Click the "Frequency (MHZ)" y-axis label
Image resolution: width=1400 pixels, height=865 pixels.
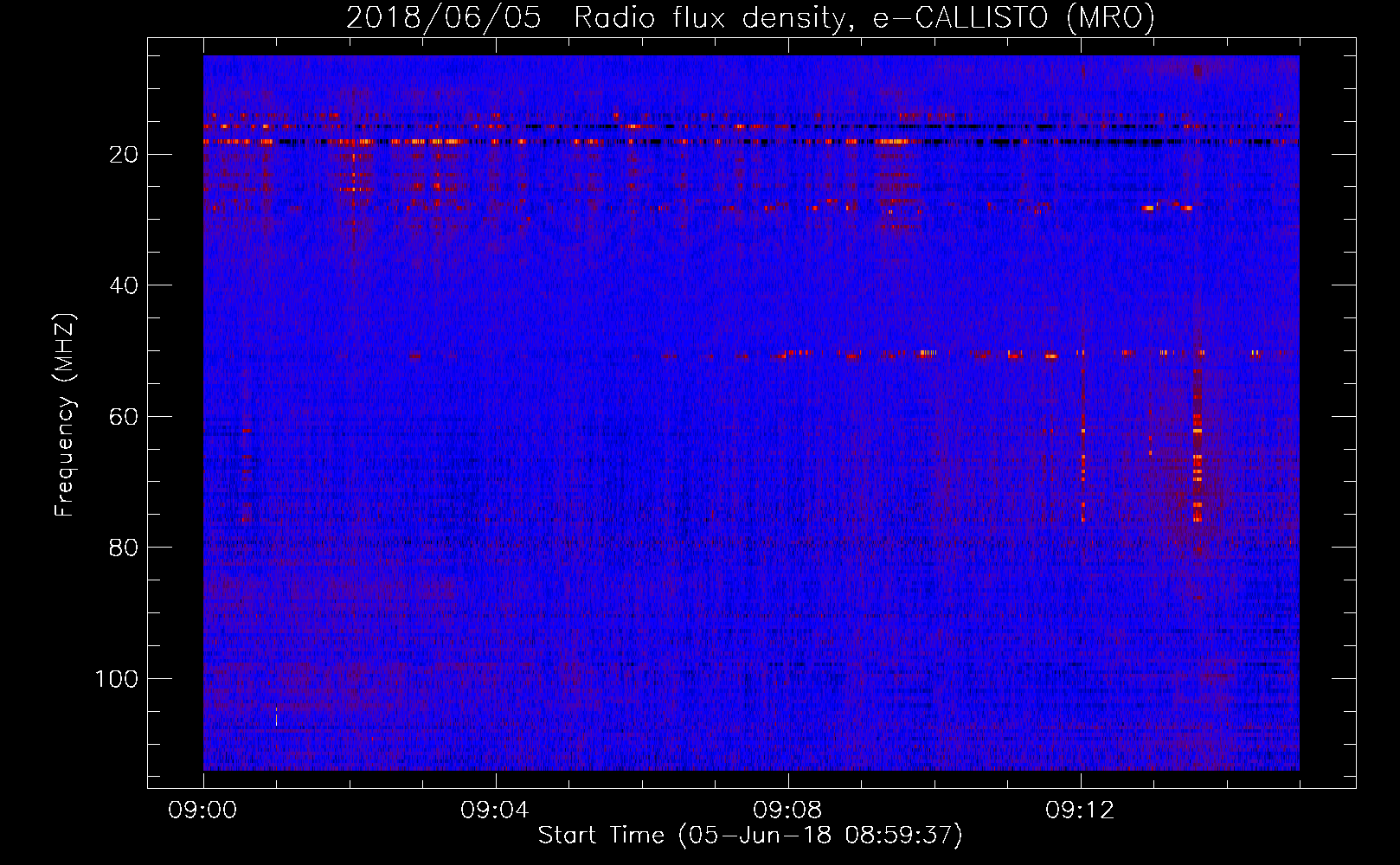[x=65, y=415]
